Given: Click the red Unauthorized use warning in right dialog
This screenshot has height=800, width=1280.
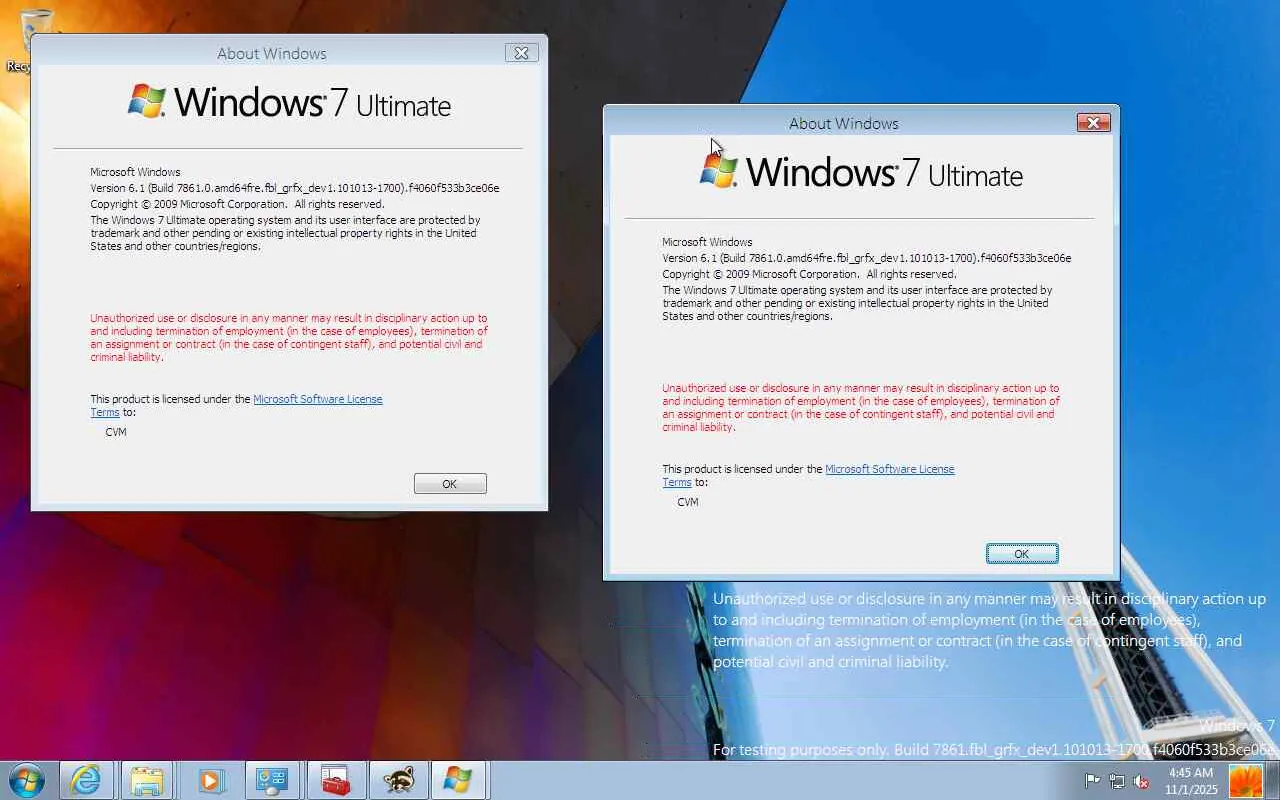Looking at the screenshot, I should click(x=861, y=407).
